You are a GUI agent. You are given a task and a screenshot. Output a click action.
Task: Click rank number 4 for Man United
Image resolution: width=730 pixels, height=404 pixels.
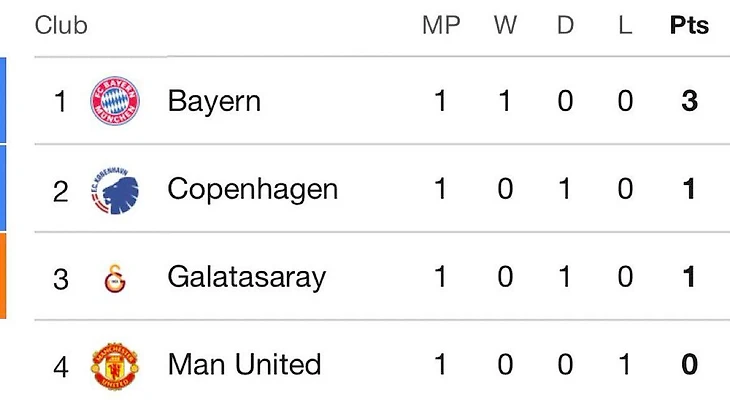click(61, 367)
